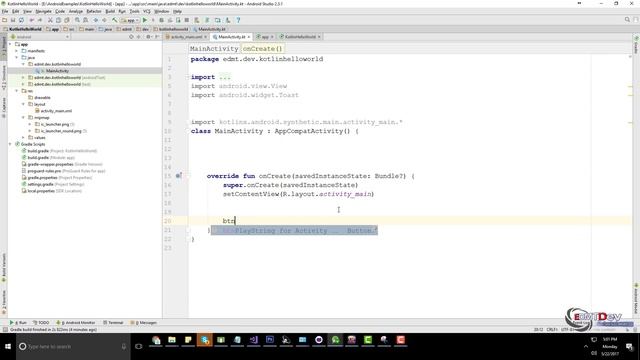Click the Find magnifier toolbar icon
The image size is (640, 360).
click(x=77, y=20)
